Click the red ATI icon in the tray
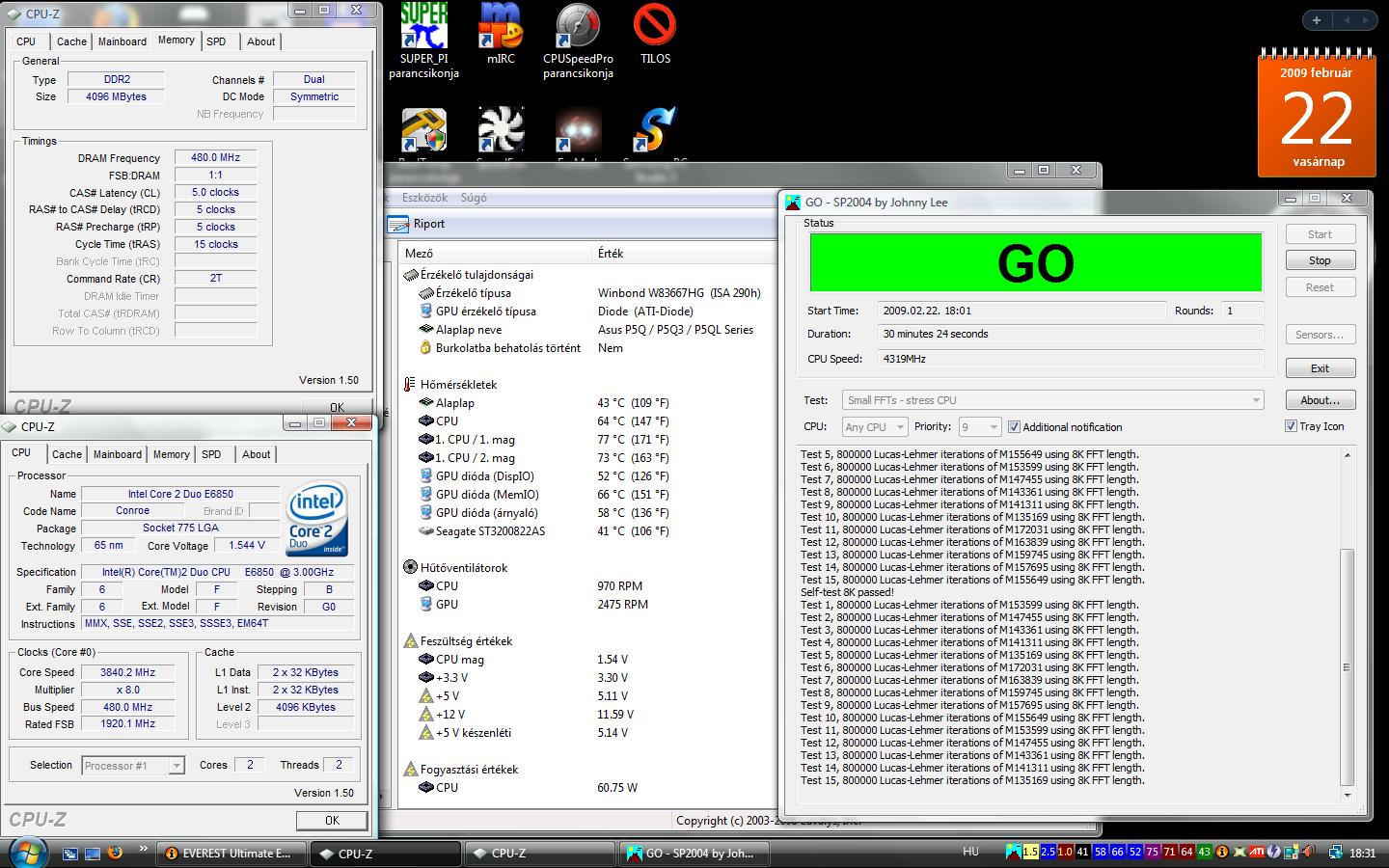The width and height of the screenshot is (1389, 868). point(1257,852)
